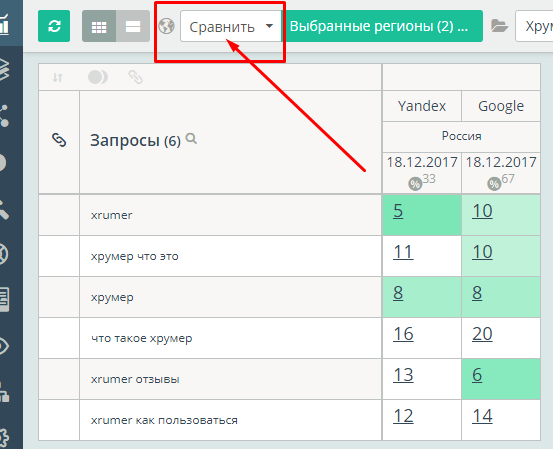Click the lifebuoy support sidebar icon

(x=3, y=254)
